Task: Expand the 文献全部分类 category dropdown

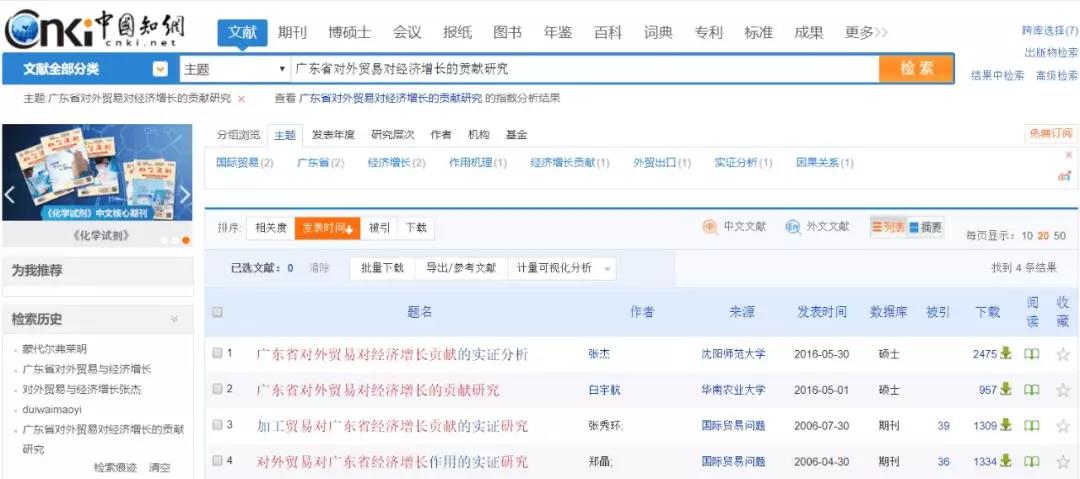Action: [160, 70]
